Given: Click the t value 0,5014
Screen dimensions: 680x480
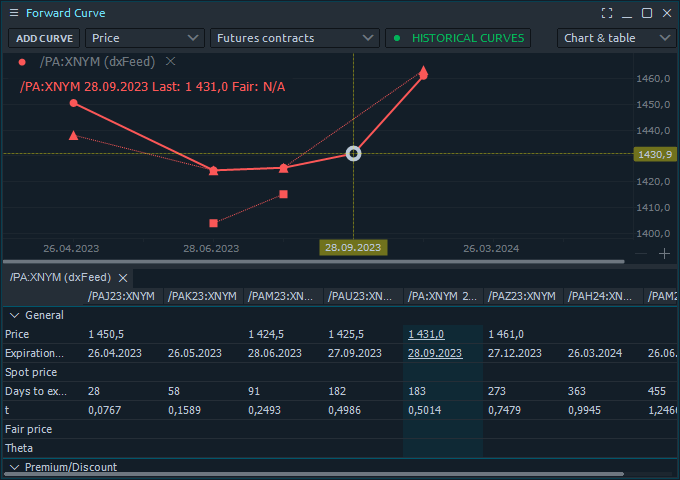Looking at the screenshot, I should 425,411.
